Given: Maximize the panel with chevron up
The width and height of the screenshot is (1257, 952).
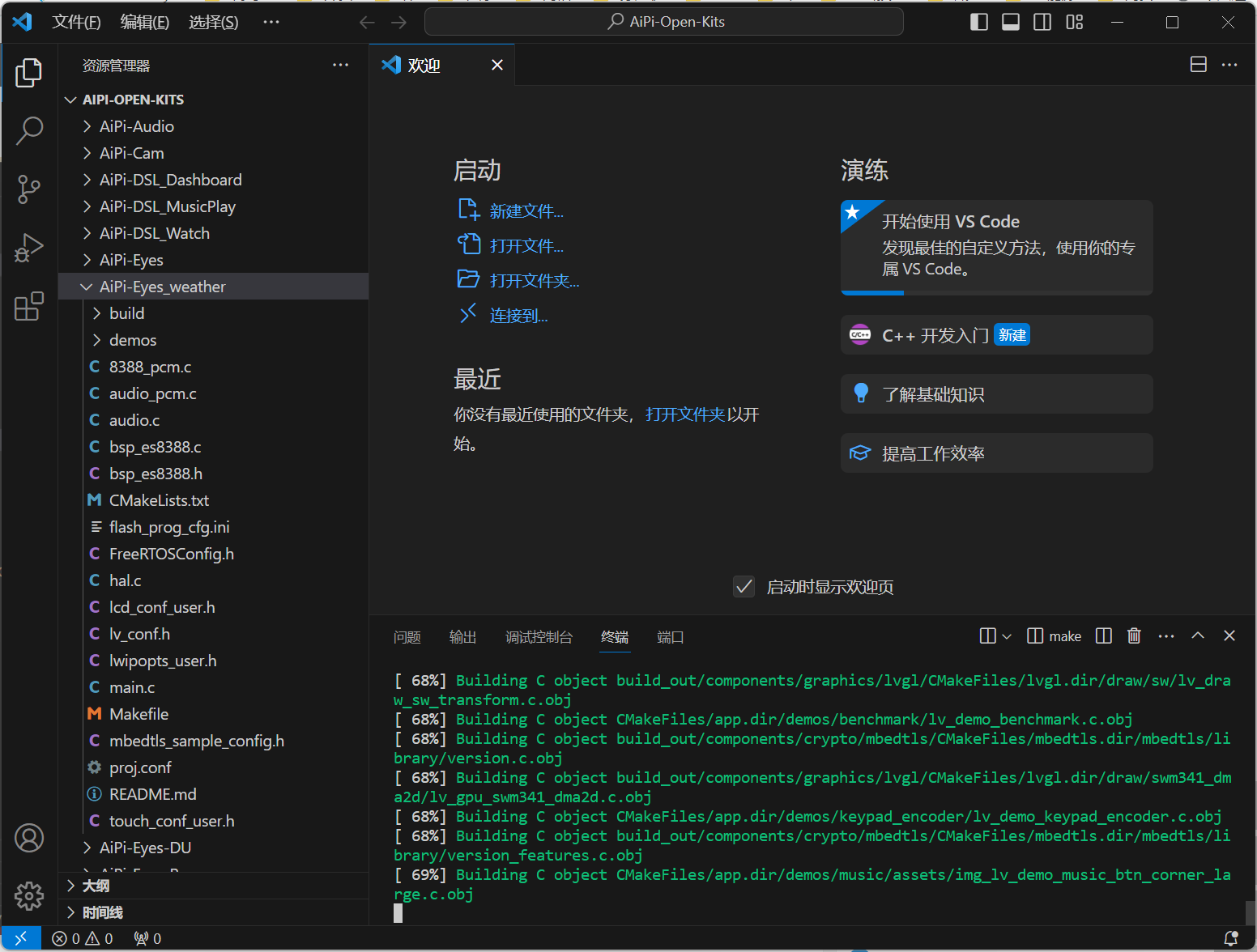Looking at the screenshot, I should coord(1198,635).
